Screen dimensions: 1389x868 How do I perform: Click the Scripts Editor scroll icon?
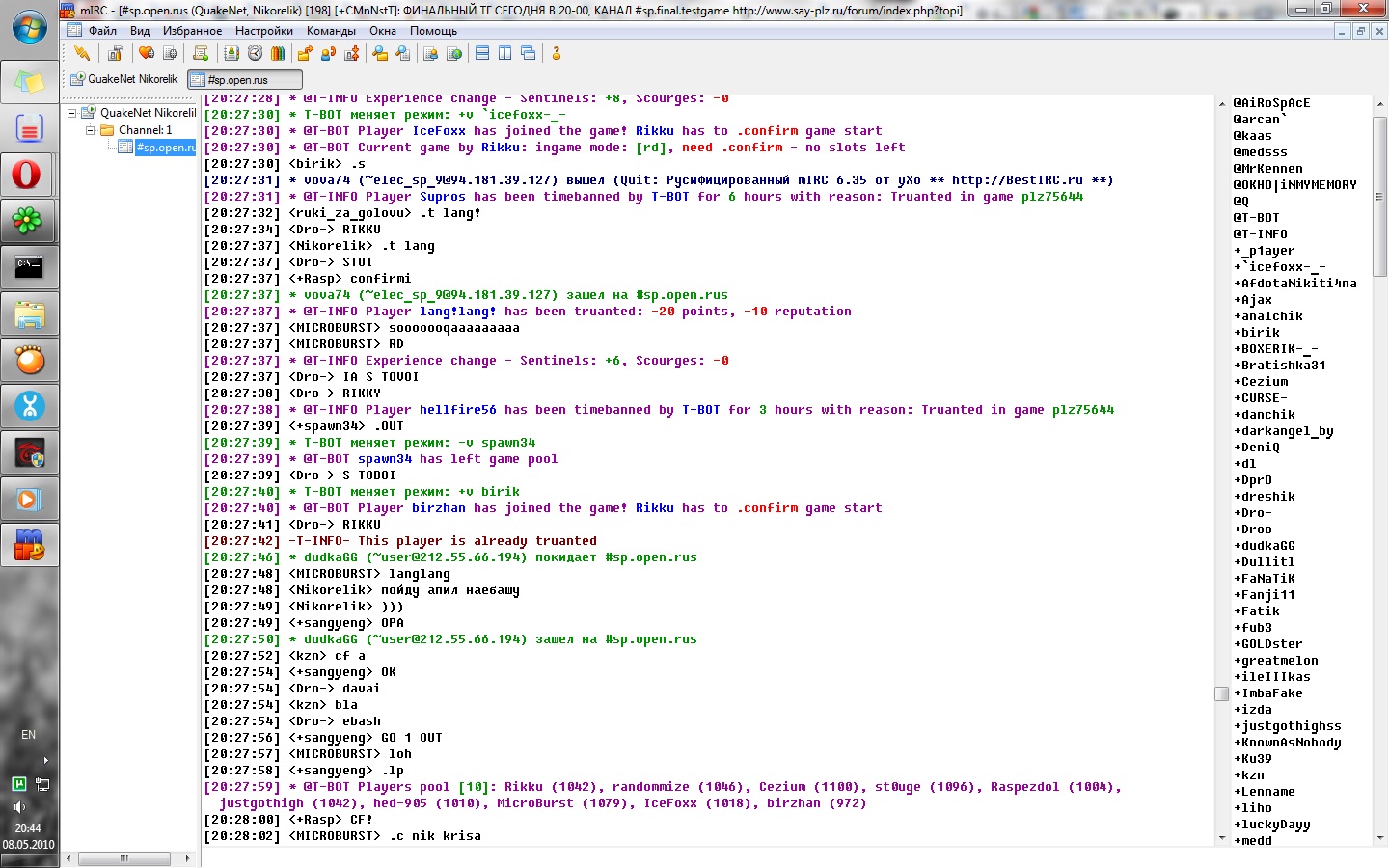coord(201,53)
